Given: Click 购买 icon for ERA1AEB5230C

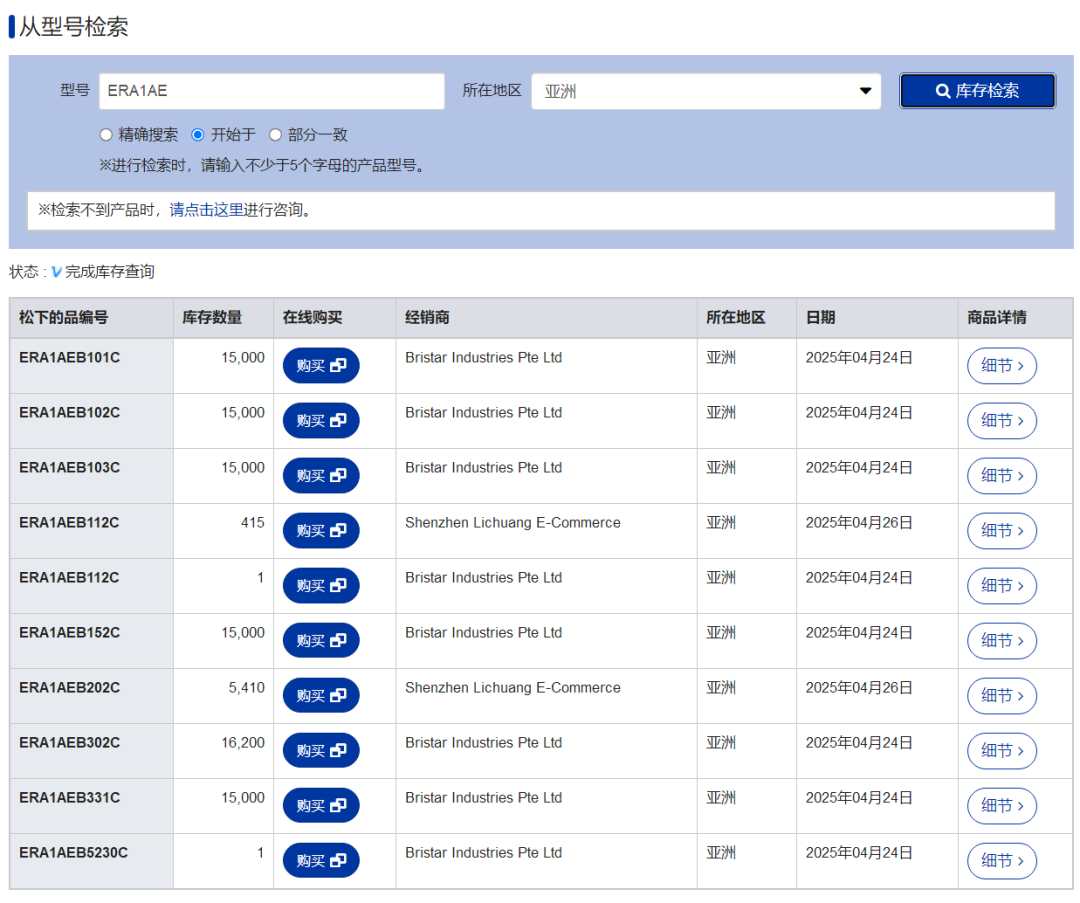Looking at the screenshot, I should (x=321, y=861).
